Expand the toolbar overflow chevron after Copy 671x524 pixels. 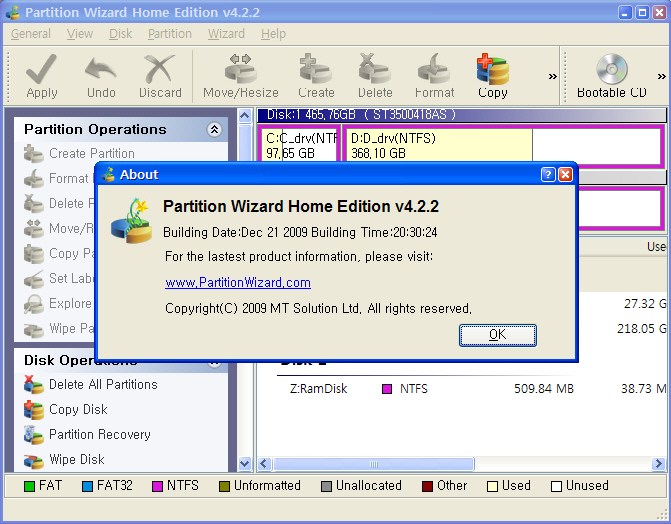(x=553, y=76)
